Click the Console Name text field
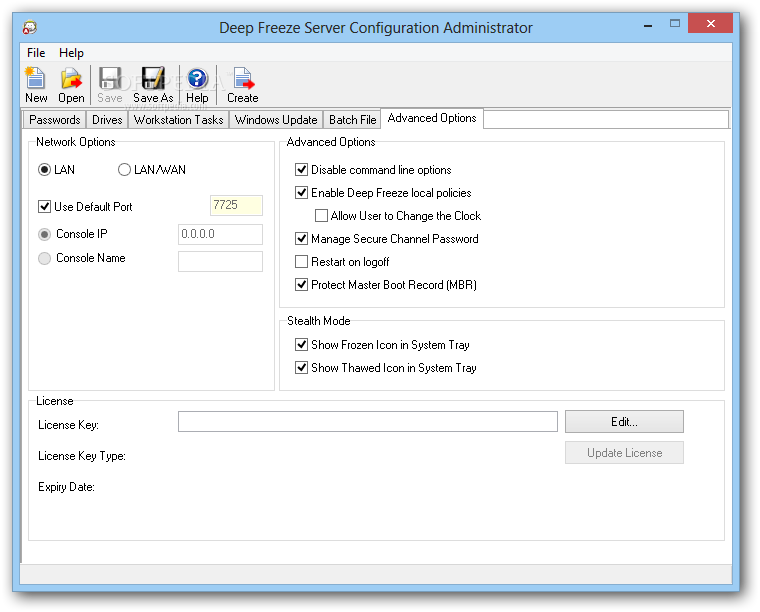The width and height of the screenshot is (760, 612). click(221, 261)
